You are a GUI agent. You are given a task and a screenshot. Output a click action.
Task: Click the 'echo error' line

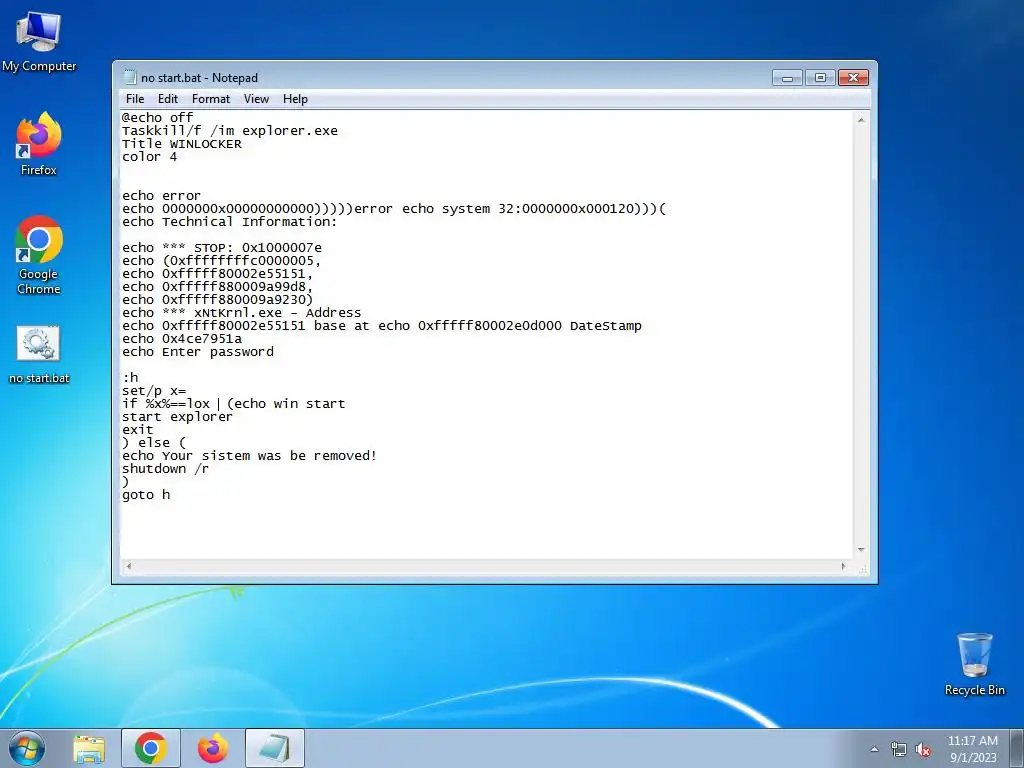[161, 195]
